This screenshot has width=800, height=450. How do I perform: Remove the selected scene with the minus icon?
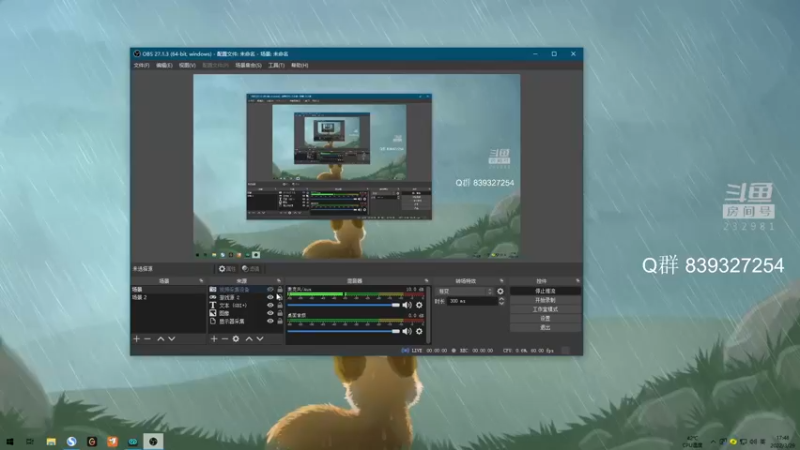[x=147, y=339]
